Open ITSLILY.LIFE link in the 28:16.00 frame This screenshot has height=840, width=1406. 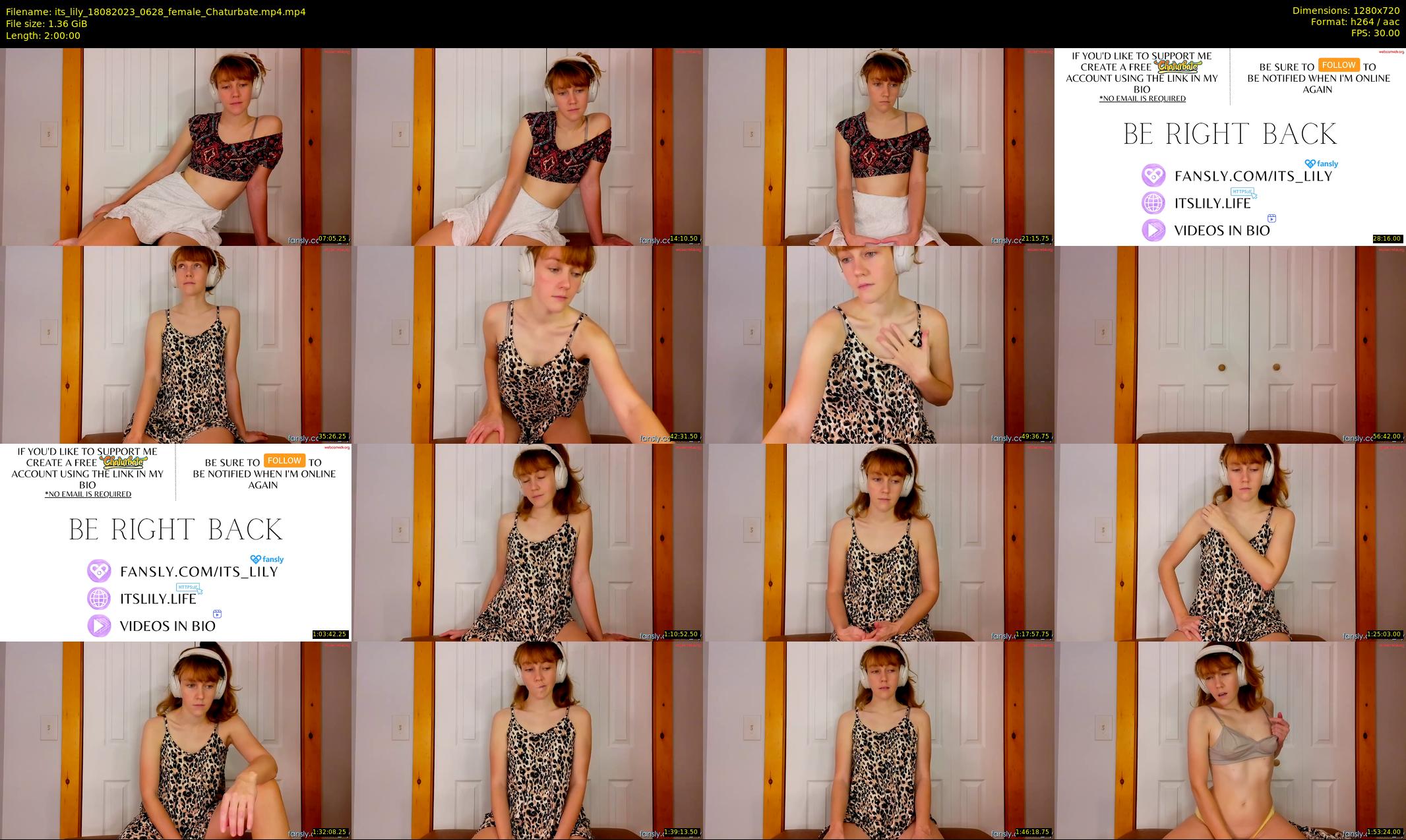(1213, 203)
